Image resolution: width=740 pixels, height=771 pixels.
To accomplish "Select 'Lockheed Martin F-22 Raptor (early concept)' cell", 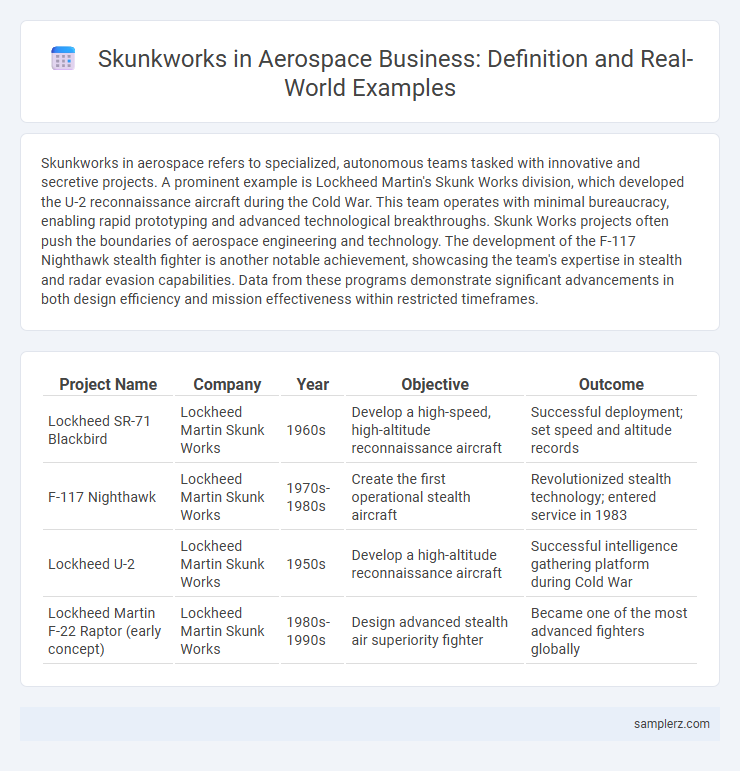I will click(108, 631).
